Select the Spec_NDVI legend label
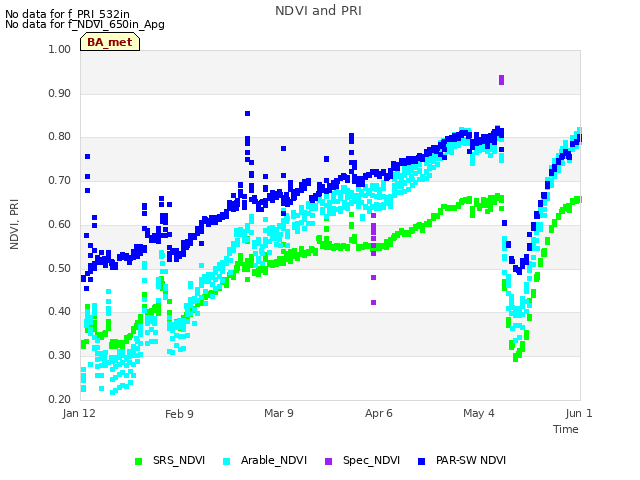The width and height of the screenshot is (640, 480). [371, 460]
